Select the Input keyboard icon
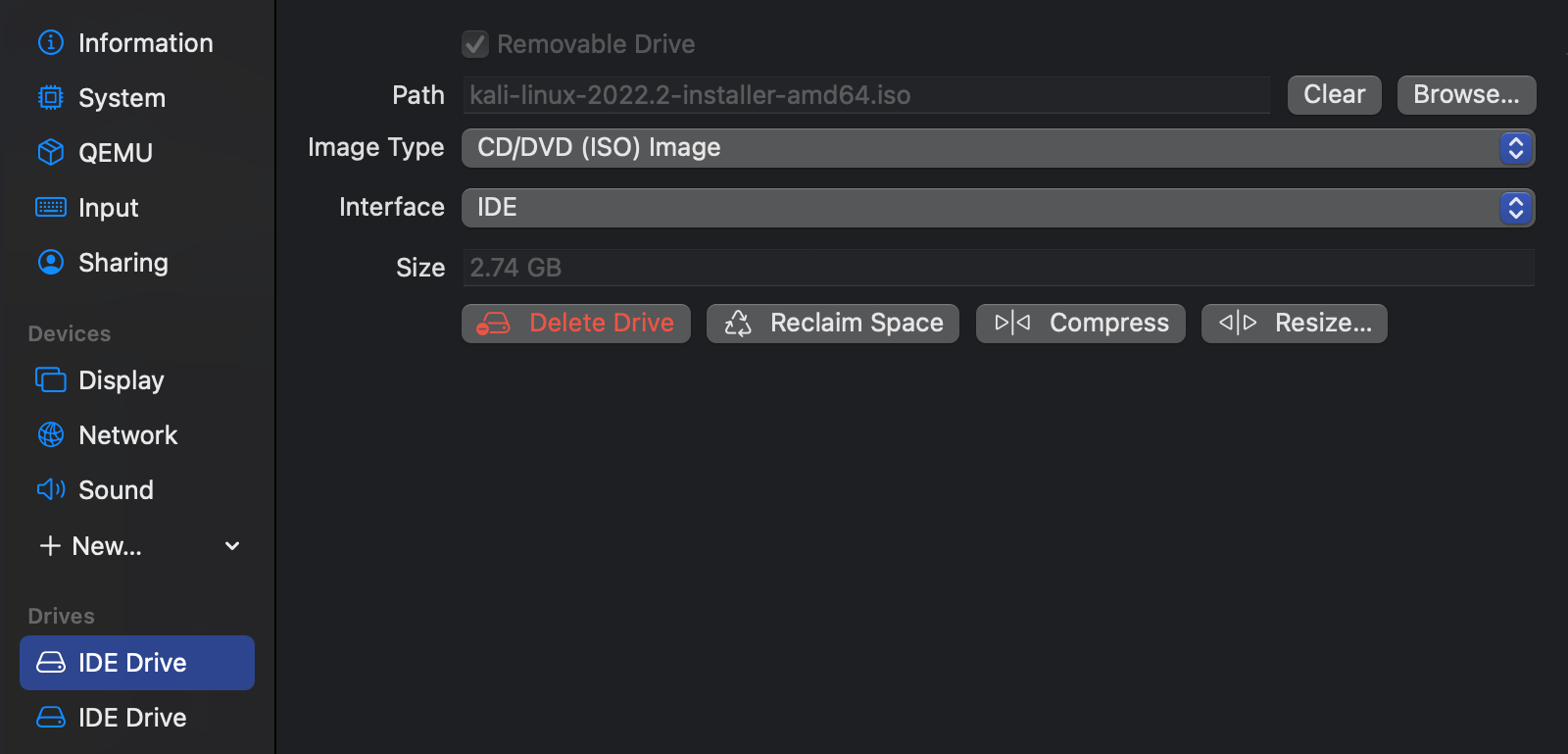This screenshot has width=1568, height=754. tap(50, 207)
